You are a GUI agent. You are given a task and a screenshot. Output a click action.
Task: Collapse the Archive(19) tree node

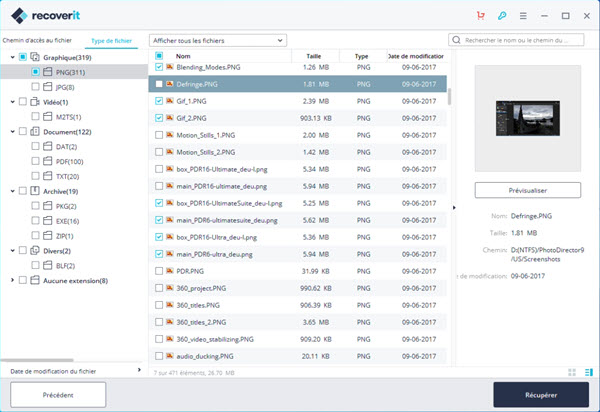point(12,191)
